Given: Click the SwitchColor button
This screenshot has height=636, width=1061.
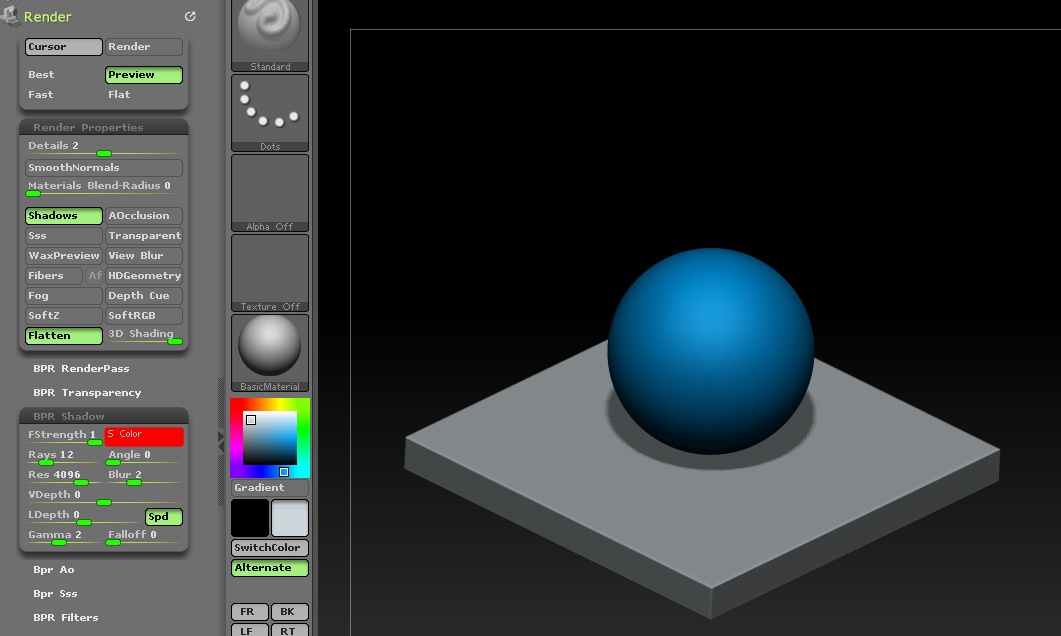Looking at the screenshot, I should click(x=270, y=547).
